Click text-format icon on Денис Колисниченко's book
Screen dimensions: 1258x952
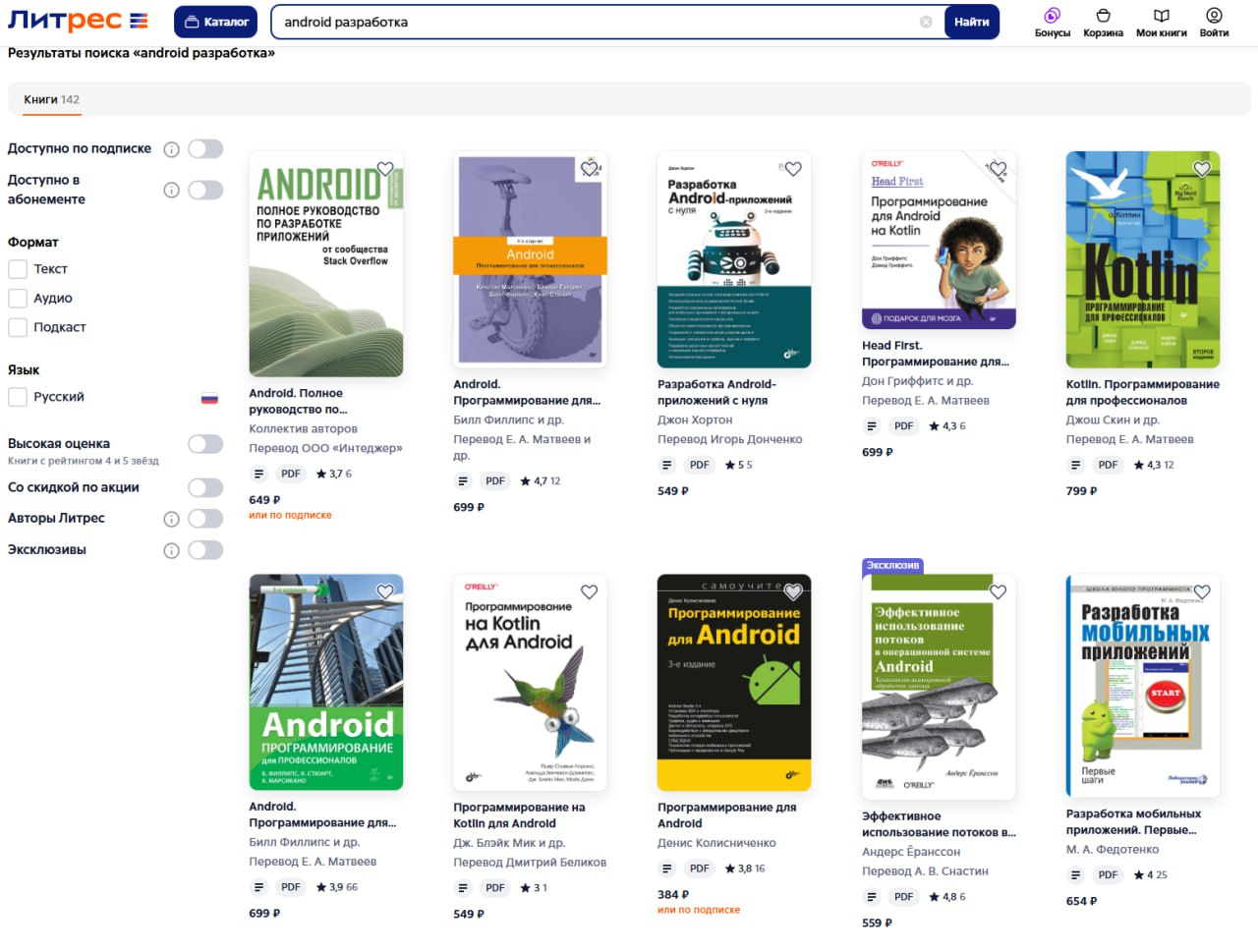tap(667, 868)
